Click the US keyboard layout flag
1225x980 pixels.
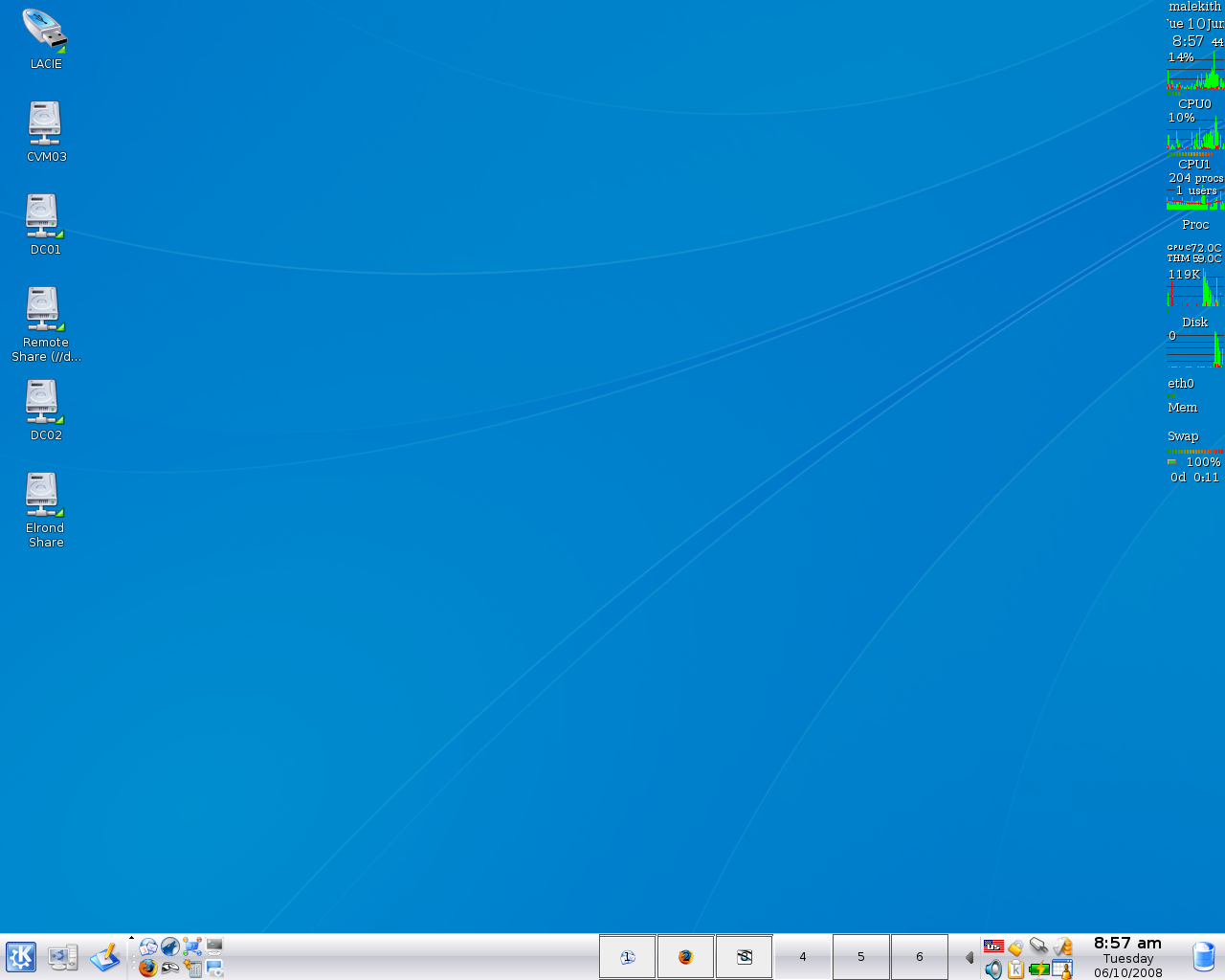click(x=993, y=947)
